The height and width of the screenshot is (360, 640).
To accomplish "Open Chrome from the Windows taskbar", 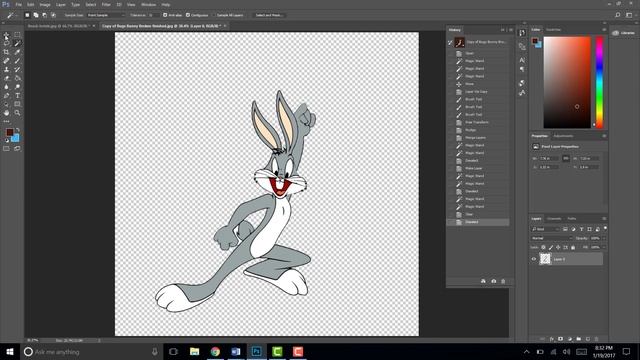I will tap(215, 351).
